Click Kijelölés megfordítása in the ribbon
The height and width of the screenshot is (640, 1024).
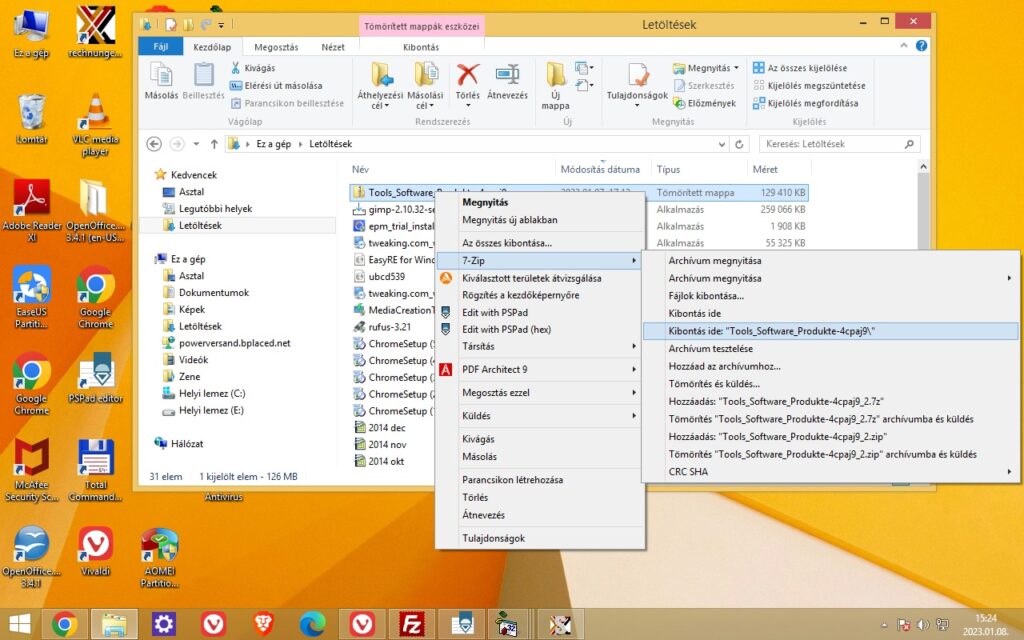coord(806,103)
